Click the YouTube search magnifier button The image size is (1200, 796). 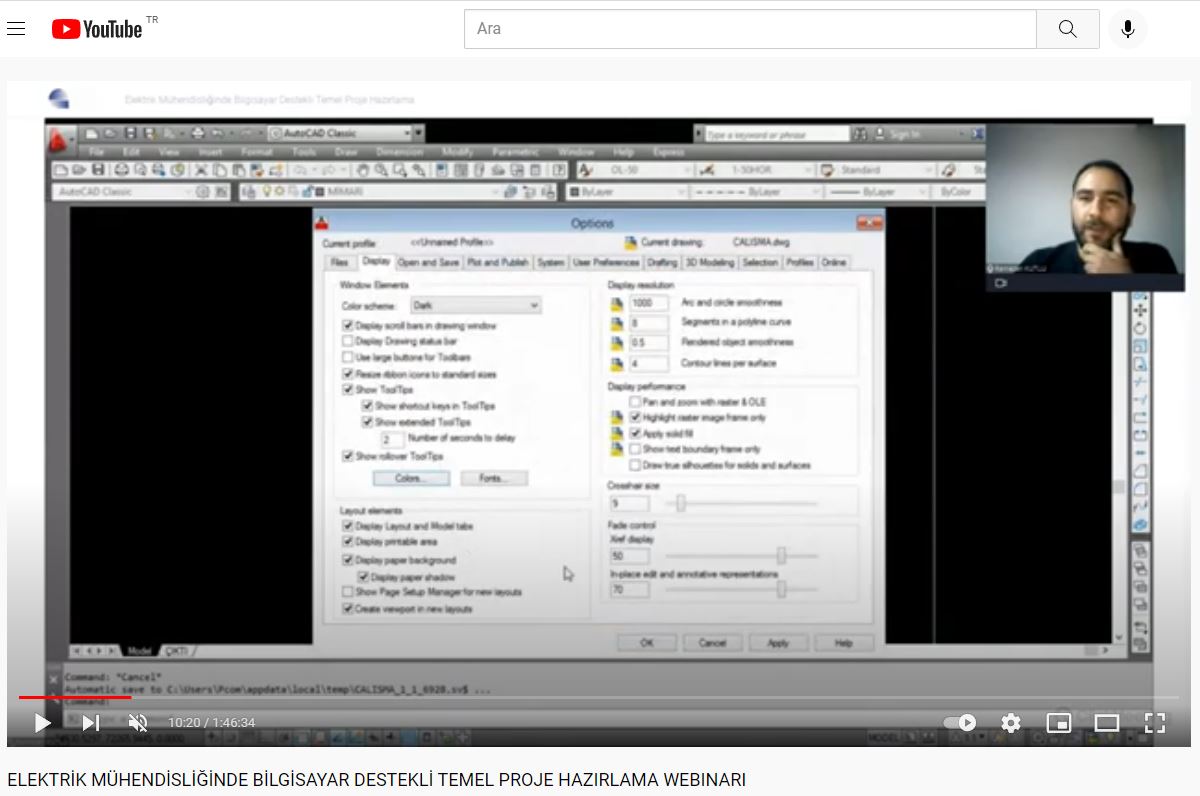click(1067, 29)
